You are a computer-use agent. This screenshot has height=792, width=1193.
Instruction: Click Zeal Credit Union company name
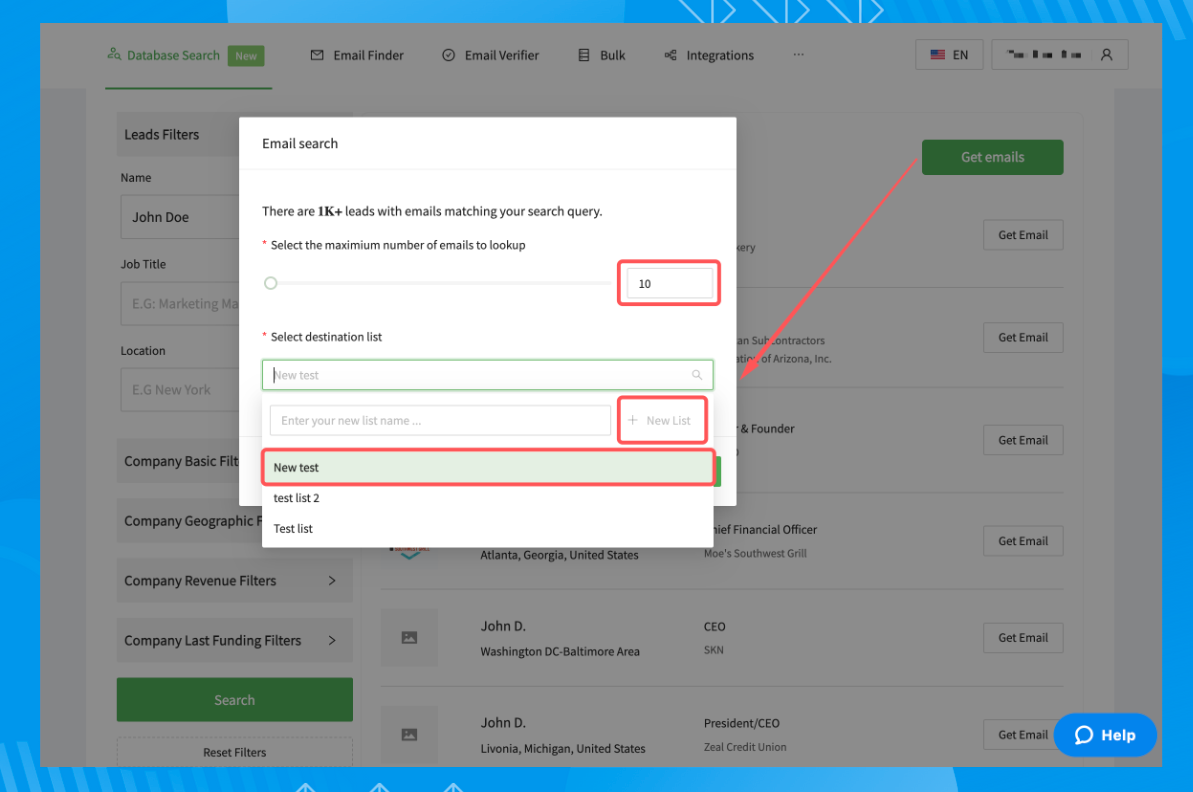click(745, 747)
